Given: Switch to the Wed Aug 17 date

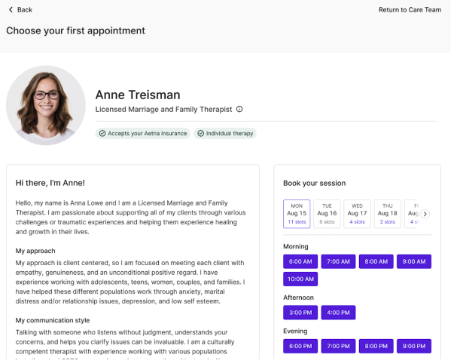Looking at the screenshot, I should tap(357, 214).
